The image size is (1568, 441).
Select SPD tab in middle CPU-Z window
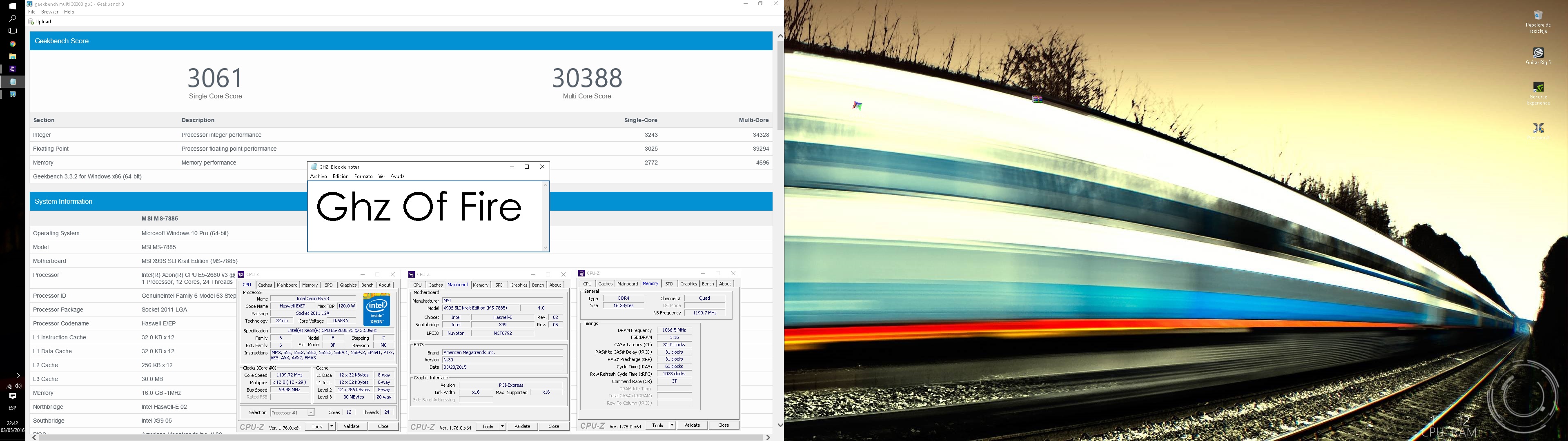click(499, 285)
